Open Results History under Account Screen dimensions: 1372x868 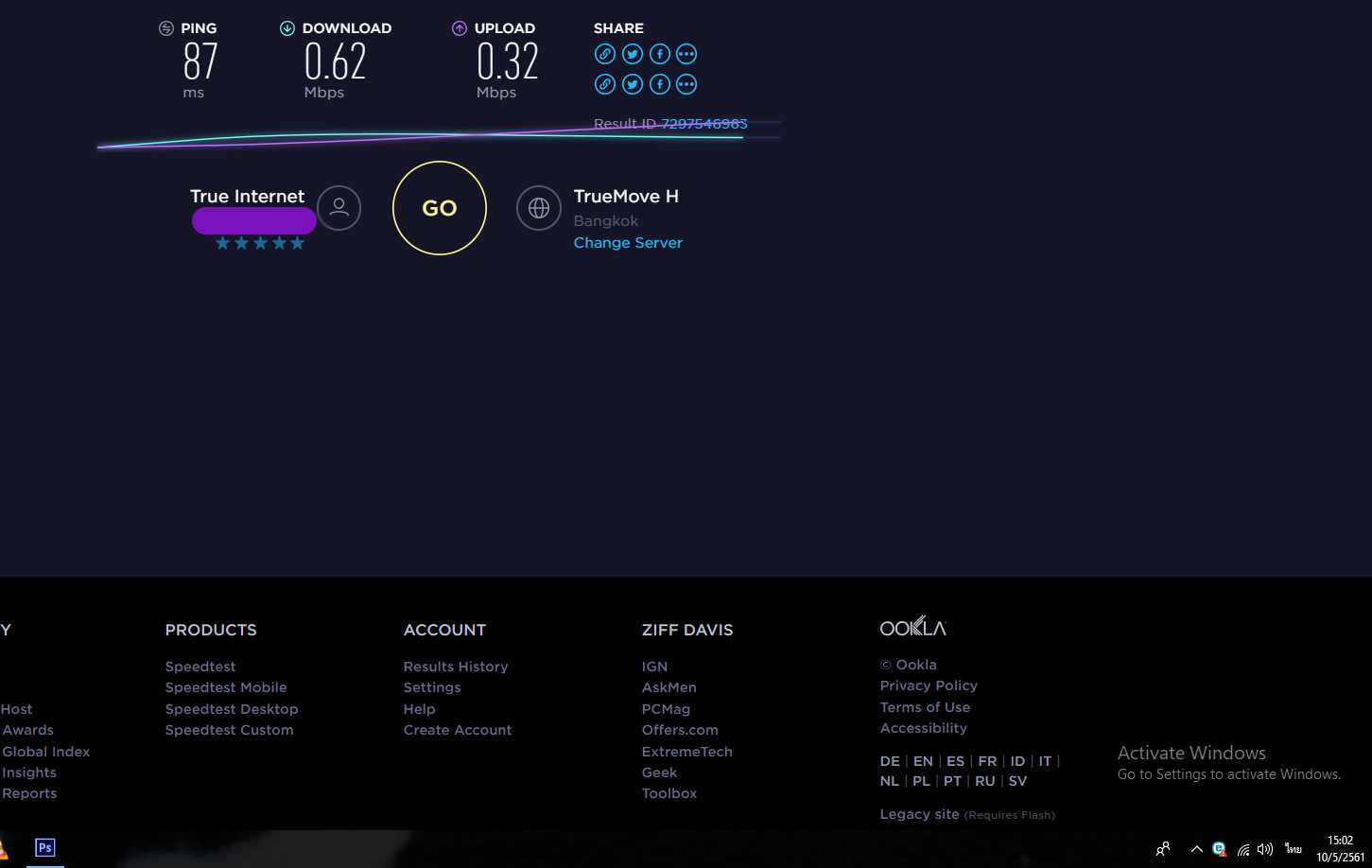[x=456, y=667]
